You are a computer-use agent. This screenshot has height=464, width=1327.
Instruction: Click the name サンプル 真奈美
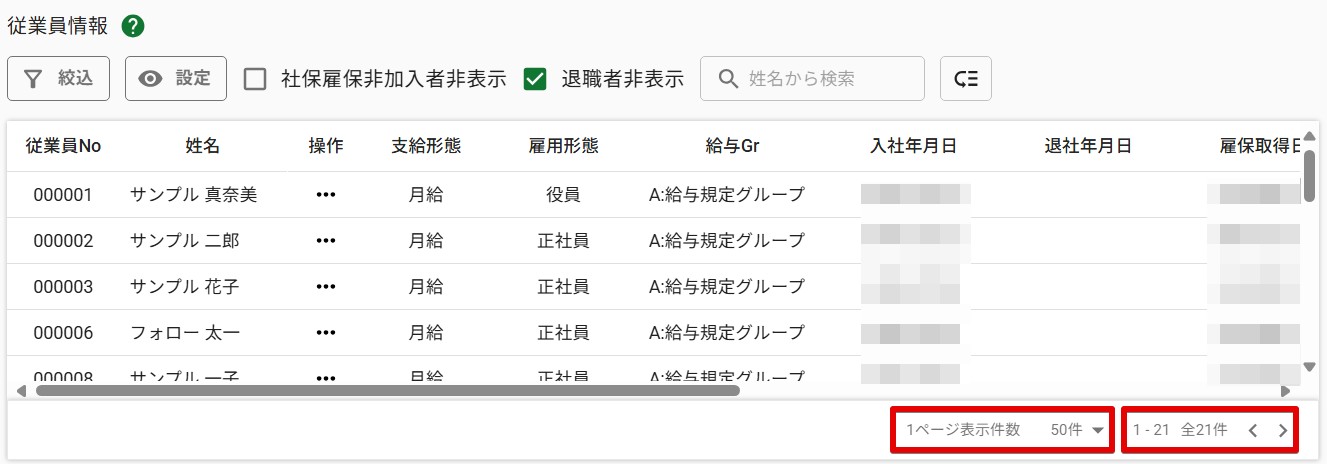point(194,195)
